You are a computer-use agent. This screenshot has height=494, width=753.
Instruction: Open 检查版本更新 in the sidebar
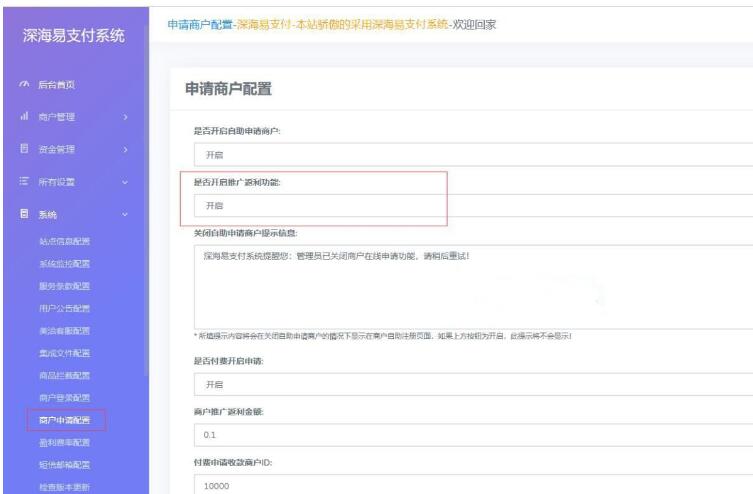pyautogui.click(x=64, y=487)
